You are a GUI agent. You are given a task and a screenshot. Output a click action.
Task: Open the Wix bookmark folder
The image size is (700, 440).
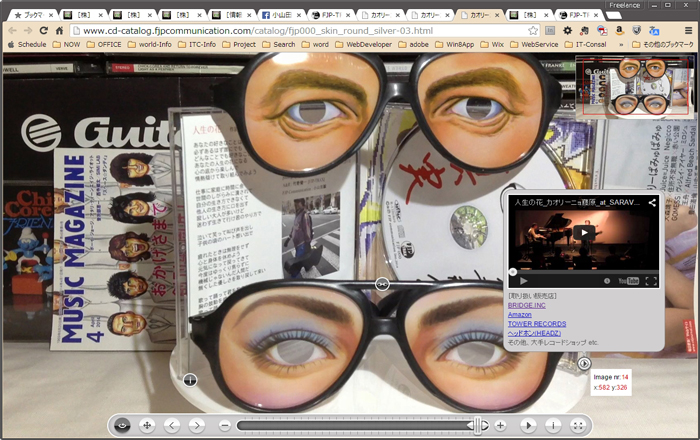tap(492, 45)
